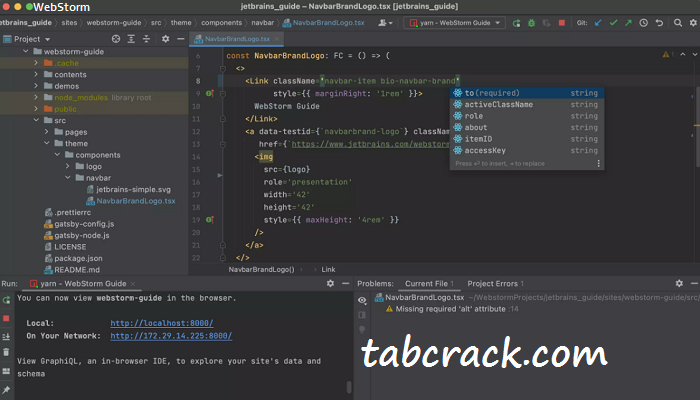Collapse all nodes in the Project panel
700x400 pixels.
point(146,39)
